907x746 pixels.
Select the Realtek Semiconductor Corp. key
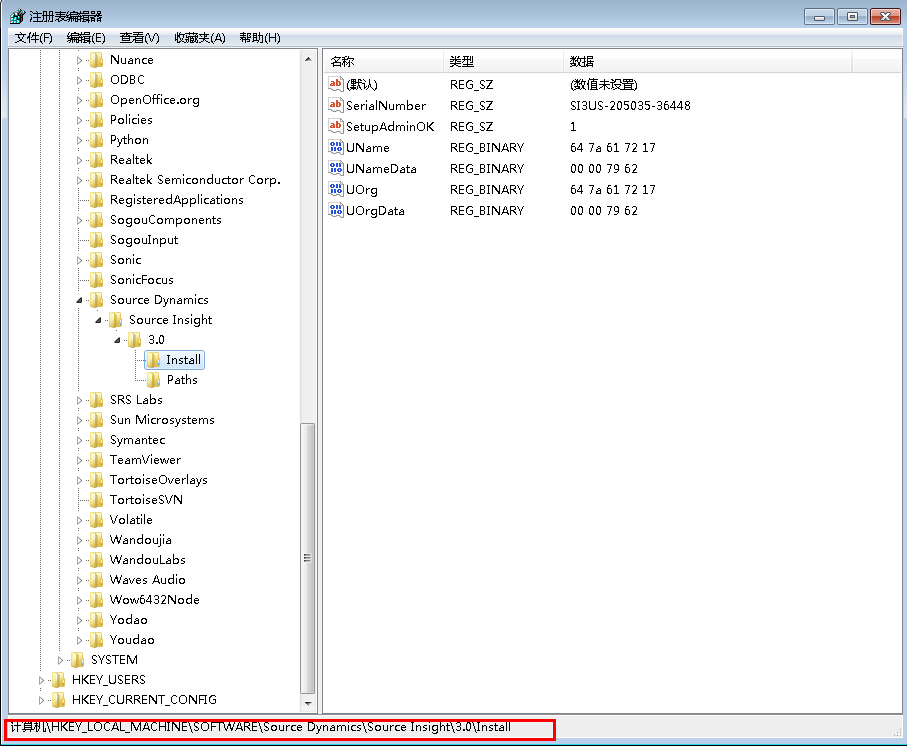pos(195,180)
